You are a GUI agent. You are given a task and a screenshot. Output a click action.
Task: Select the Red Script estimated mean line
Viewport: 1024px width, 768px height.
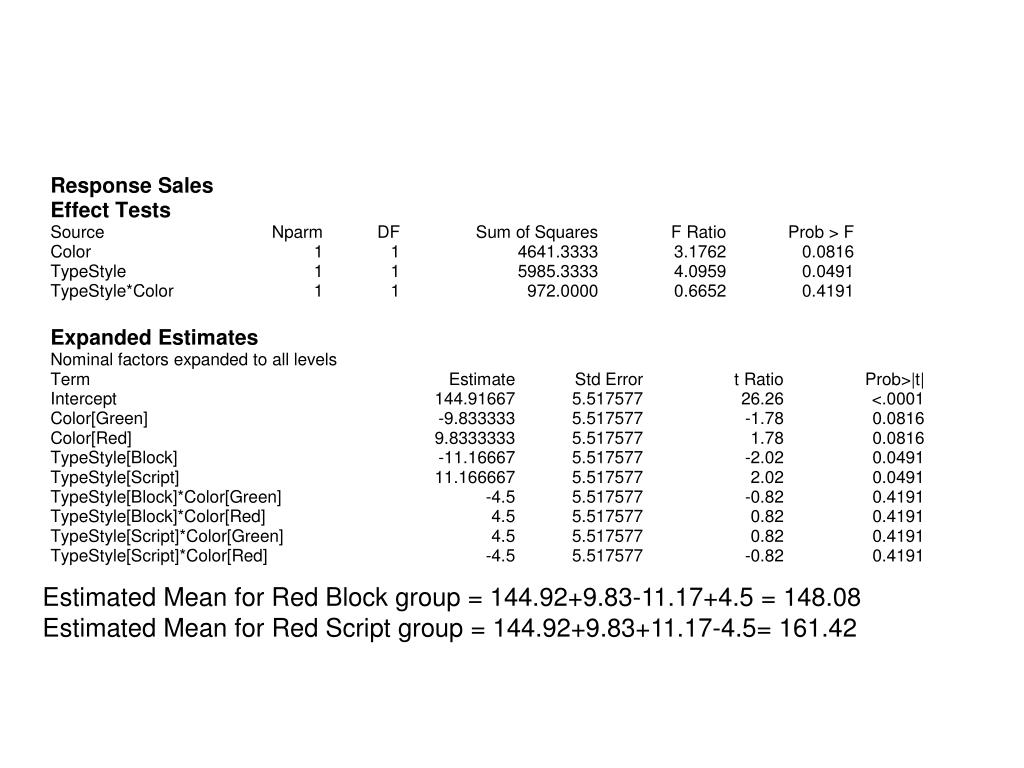coord(450,629)
